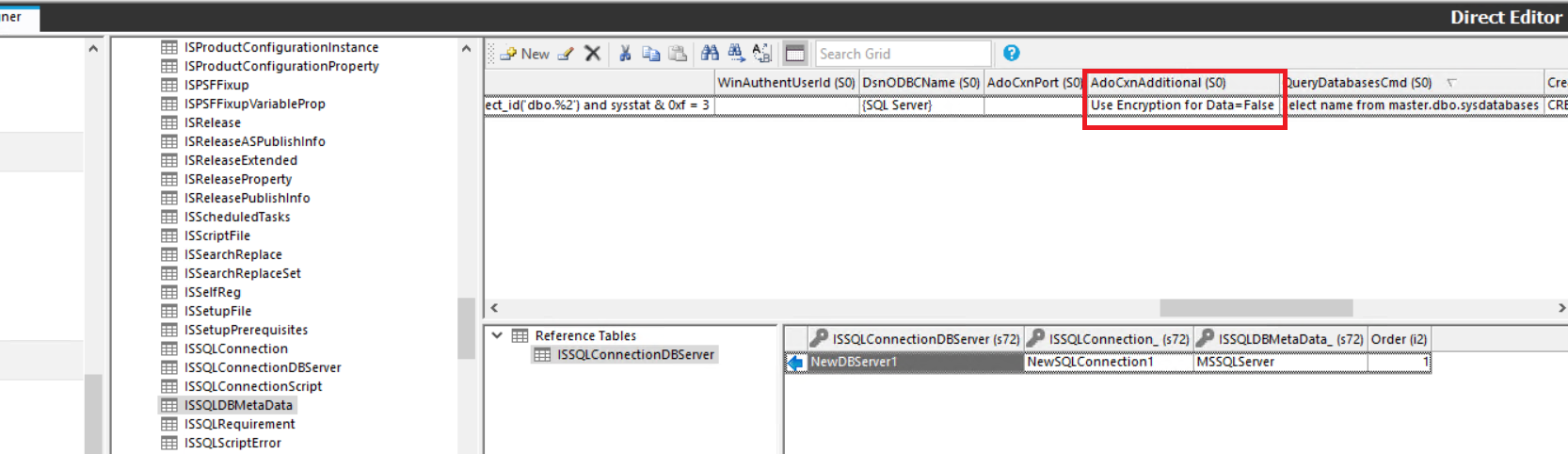
Task: Select the 'Use Encryption for Data=False' cell
Action: click(1181, 105)
